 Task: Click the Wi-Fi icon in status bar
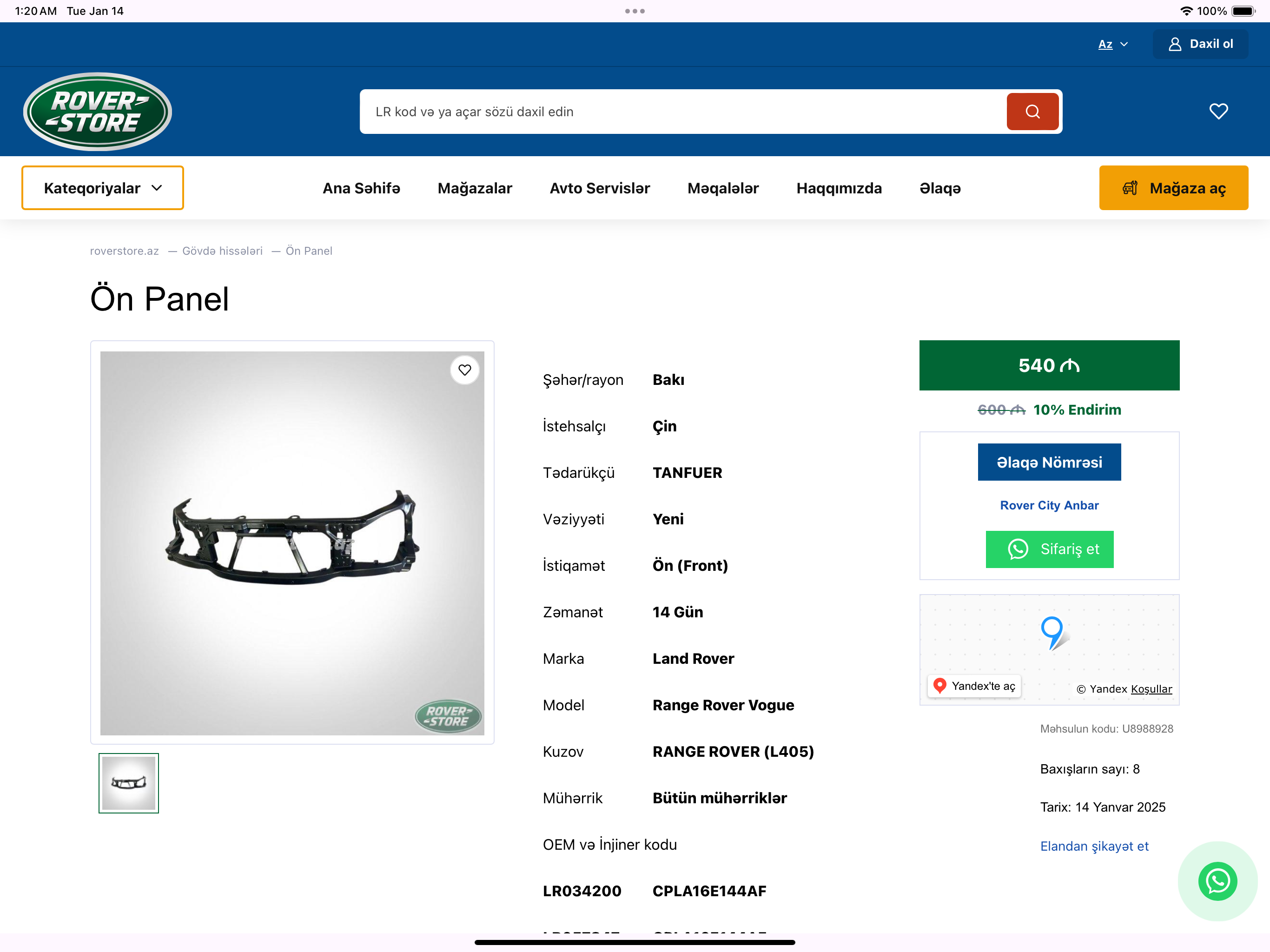coord(1186,11)
